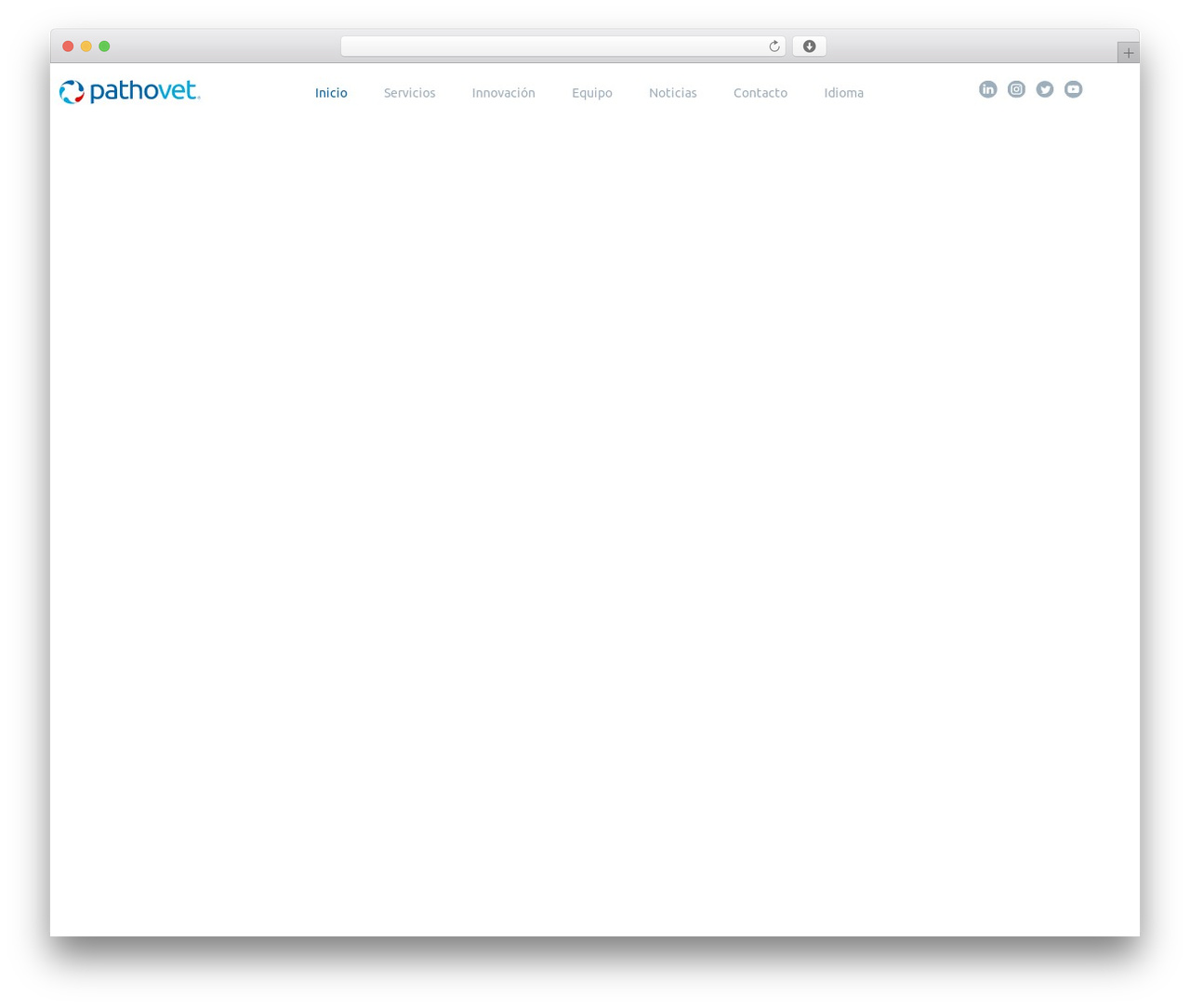Screen dimensions: 1190x1008
Task: Open the Servicios menu item
Action: (409, 93)
